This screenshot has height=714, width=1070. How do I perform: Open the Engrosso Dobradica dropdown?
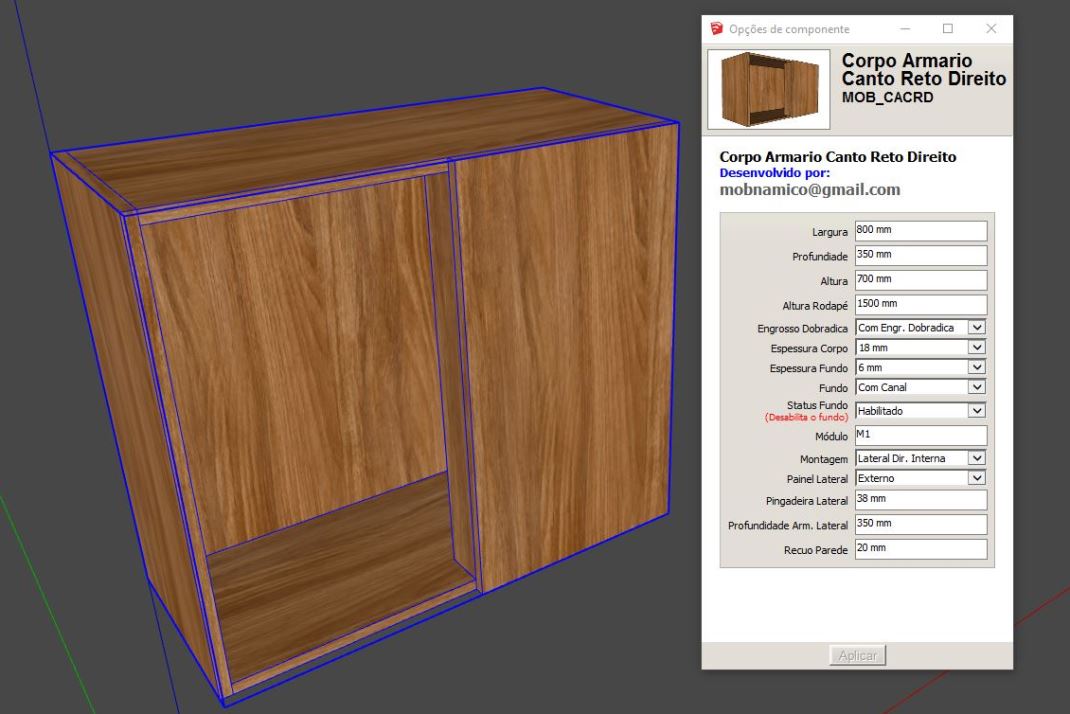click(x=977, y=327)
